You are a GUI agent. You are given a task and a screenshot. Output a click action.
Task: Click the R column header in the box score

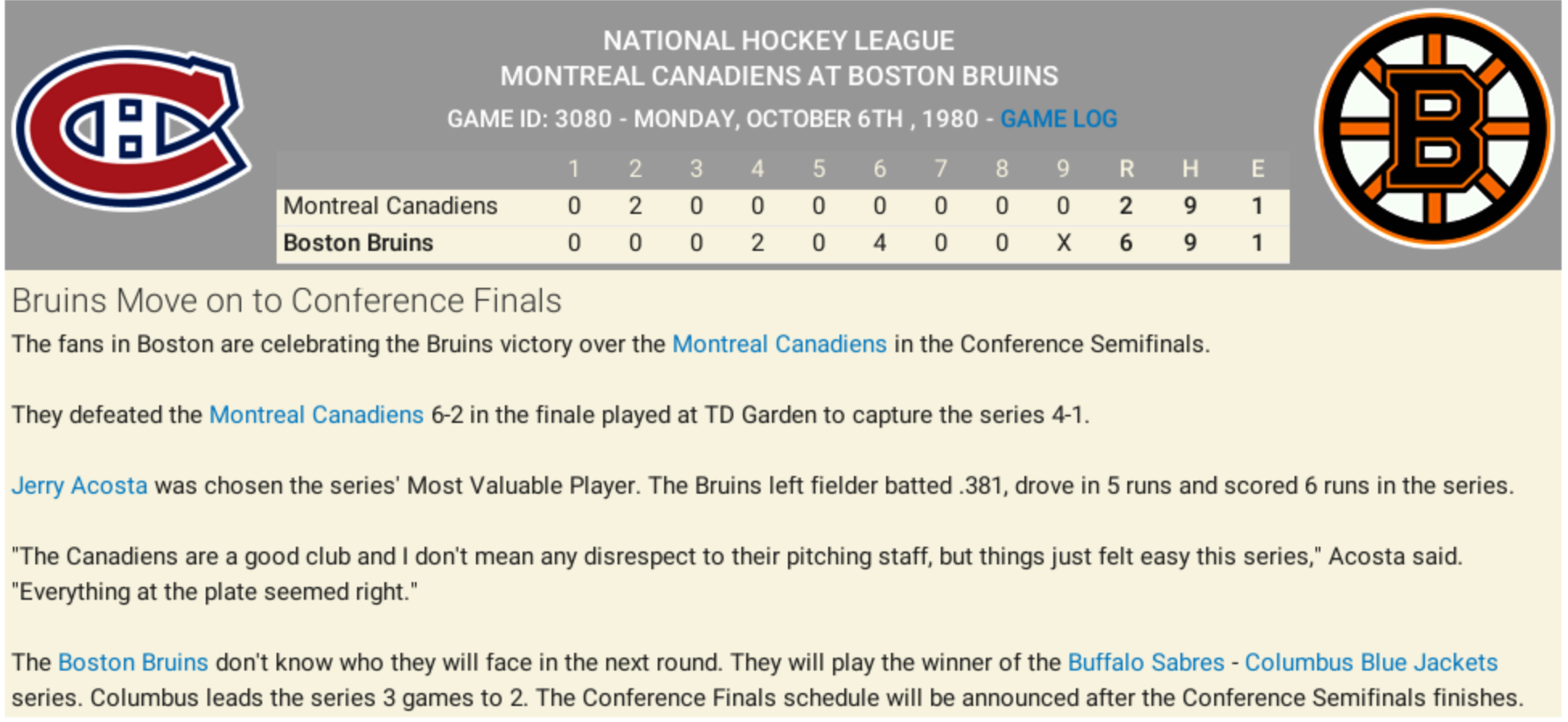point(1127,169)
